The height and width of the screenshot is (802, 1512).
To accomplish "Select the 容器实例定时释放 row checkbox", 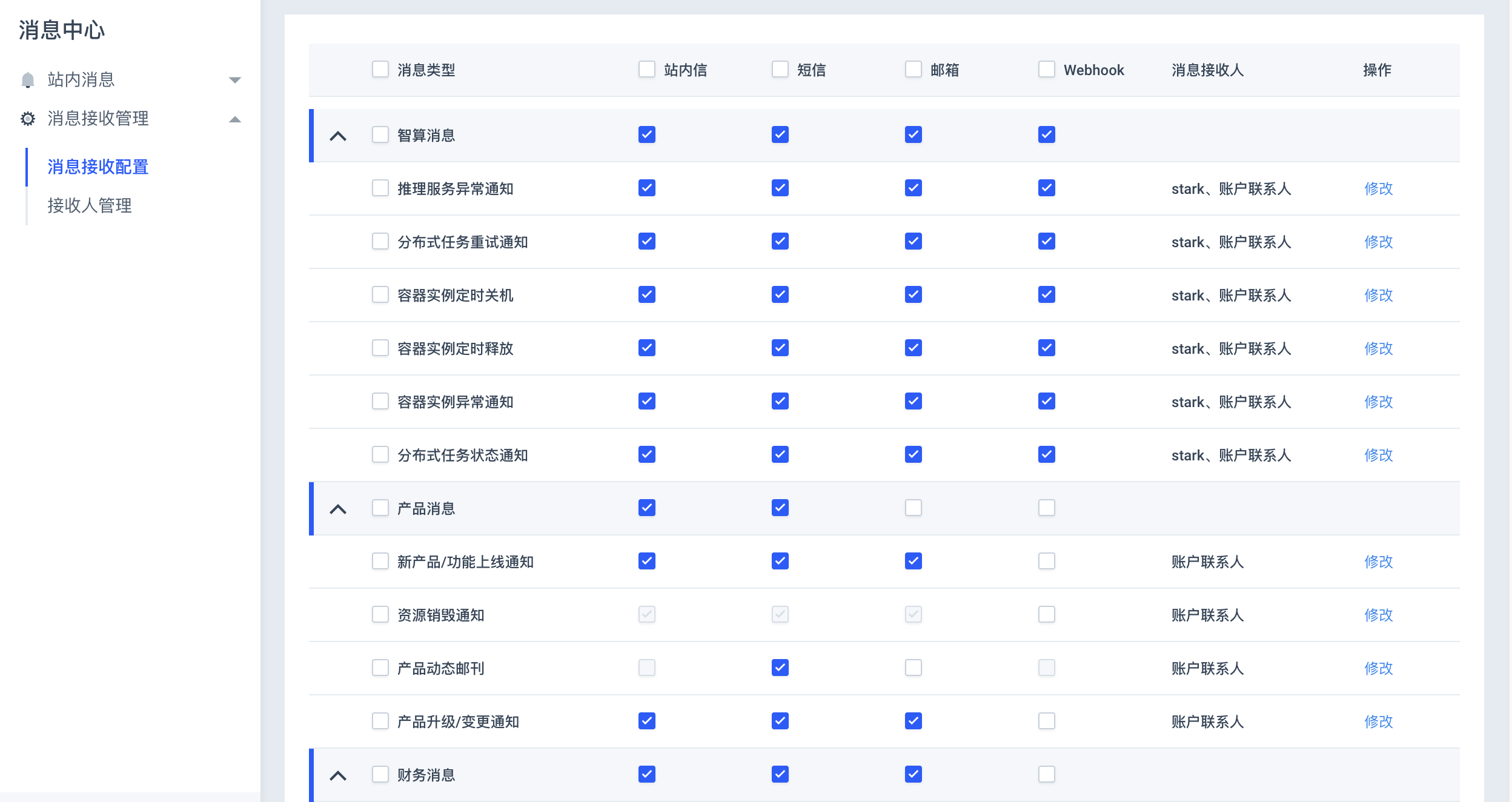I will (x=380, y=348).
